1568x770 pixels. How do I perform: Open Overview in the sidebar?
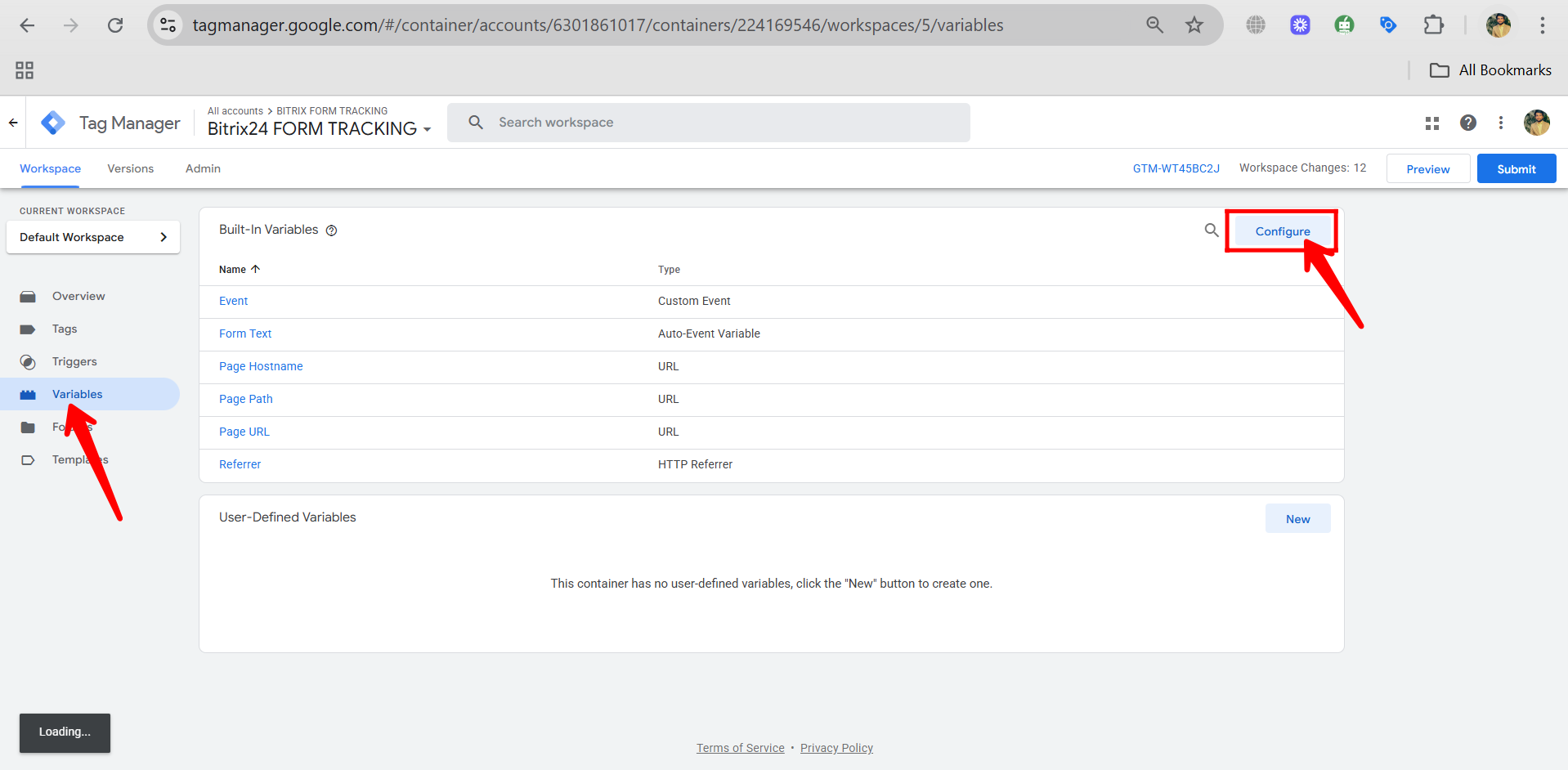pos(78,296)
